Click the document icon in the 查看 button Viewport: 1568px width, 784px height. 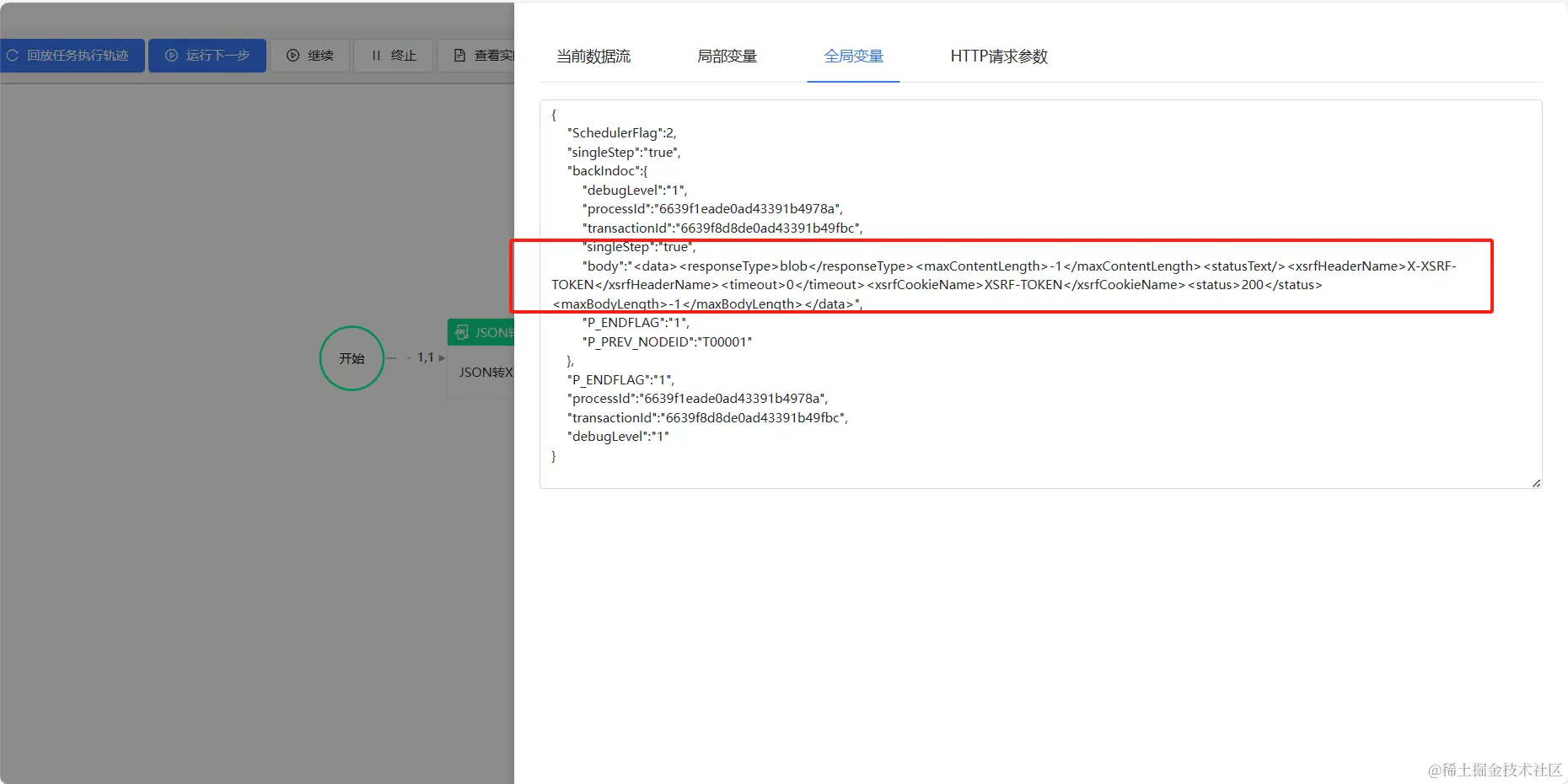459,56
